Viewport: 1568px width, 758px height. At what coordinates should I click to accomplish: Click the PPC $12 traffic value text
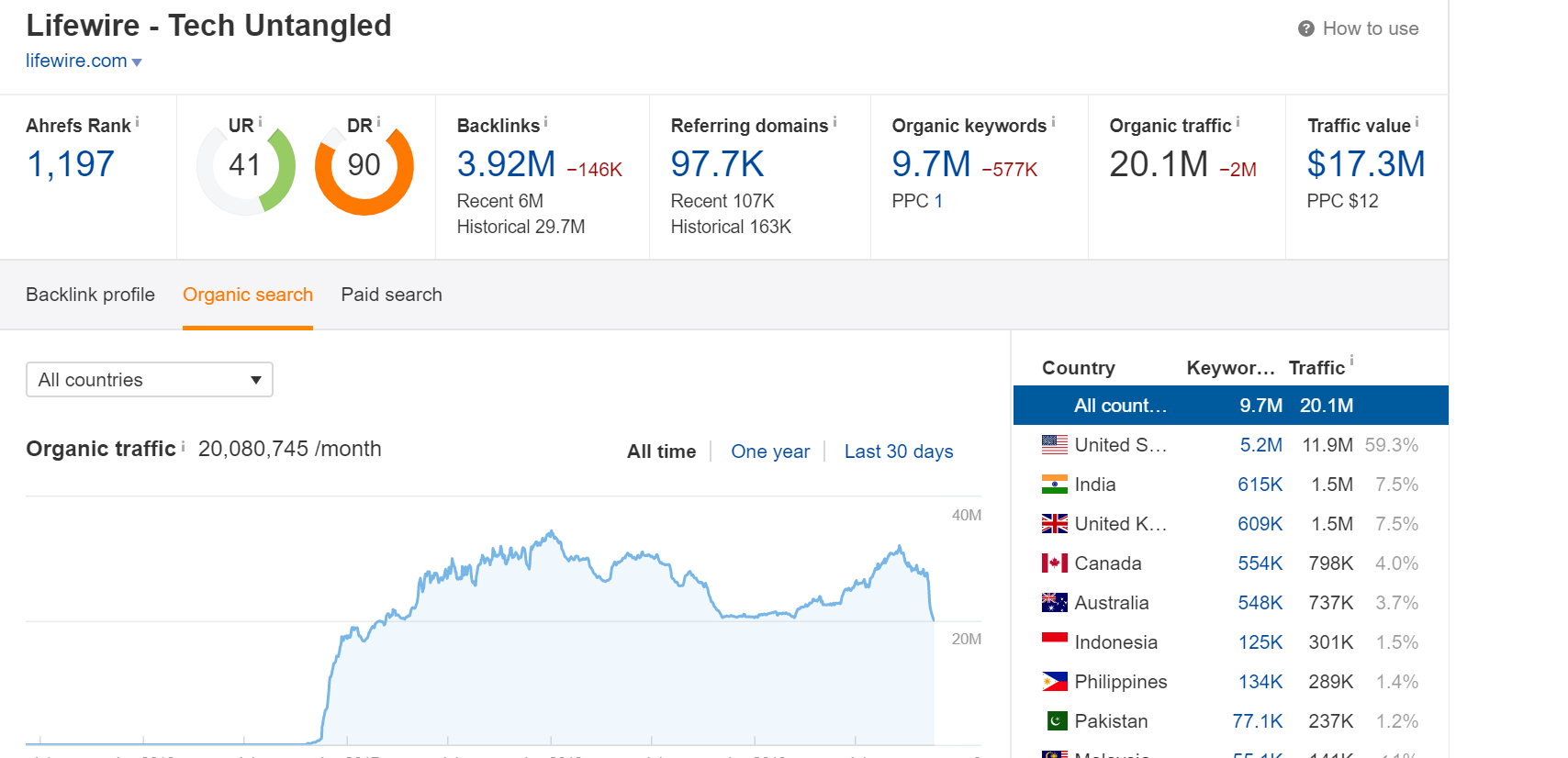click(1342, 201)
